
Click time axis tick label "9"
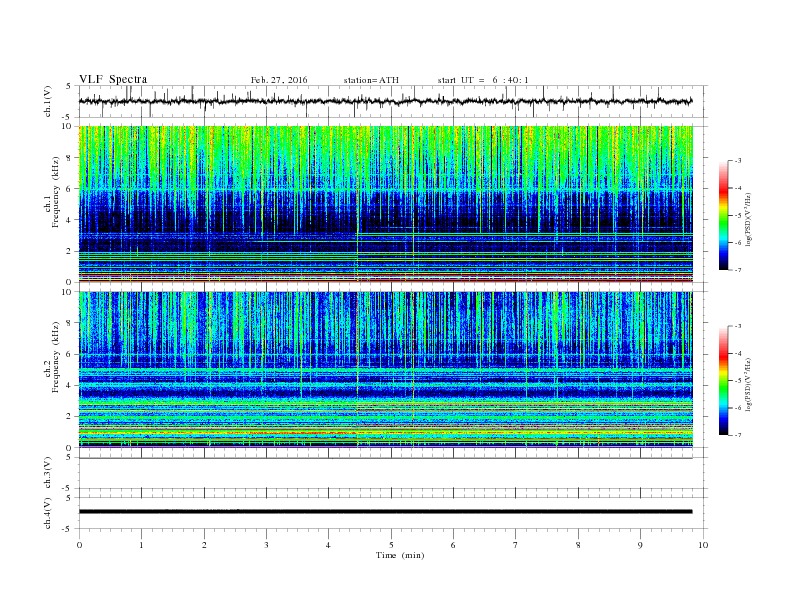[640, 545]
